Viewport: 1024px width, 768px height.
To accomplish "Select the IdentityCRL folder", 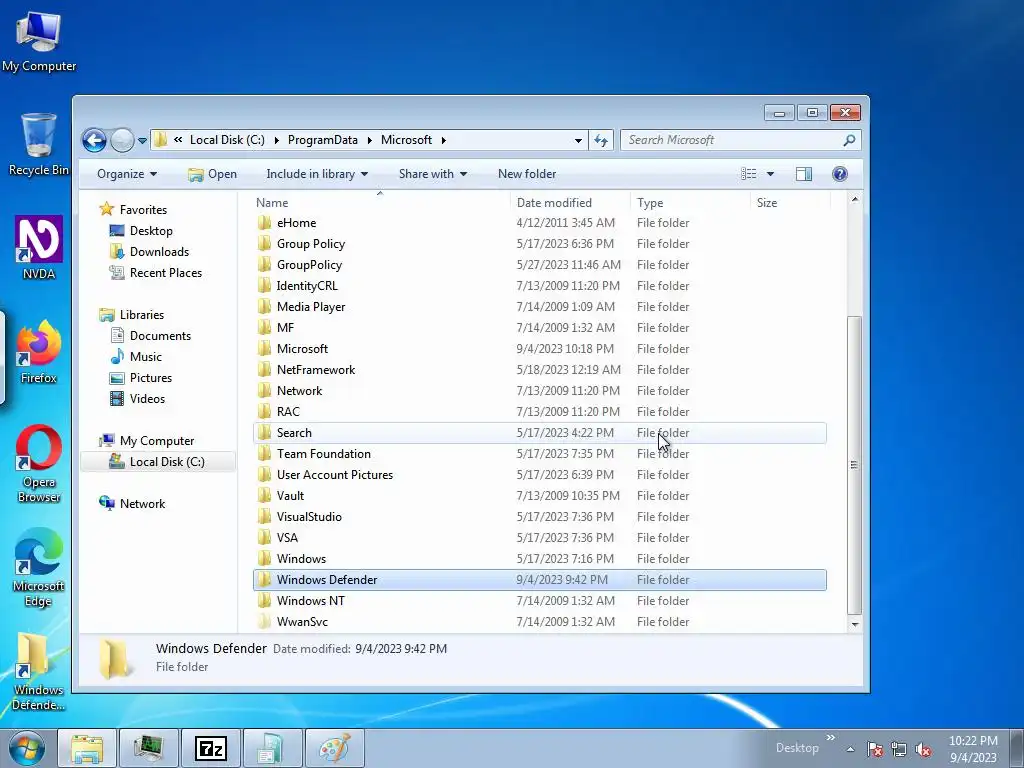I will coord(539,285).
